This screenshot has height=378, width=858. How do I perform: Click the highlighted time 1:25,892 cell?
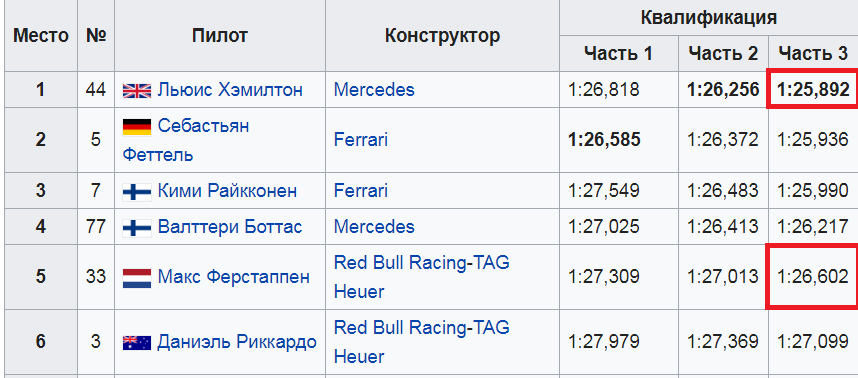813,90
